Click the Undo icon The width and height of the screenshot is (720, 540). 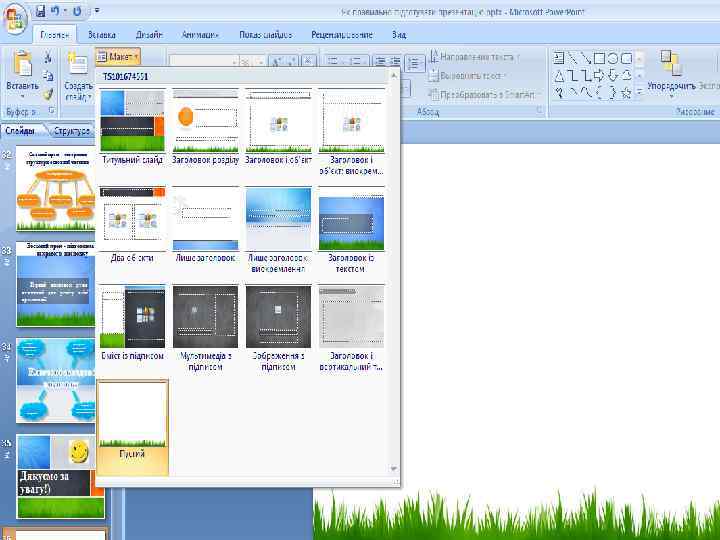point(55,11)
